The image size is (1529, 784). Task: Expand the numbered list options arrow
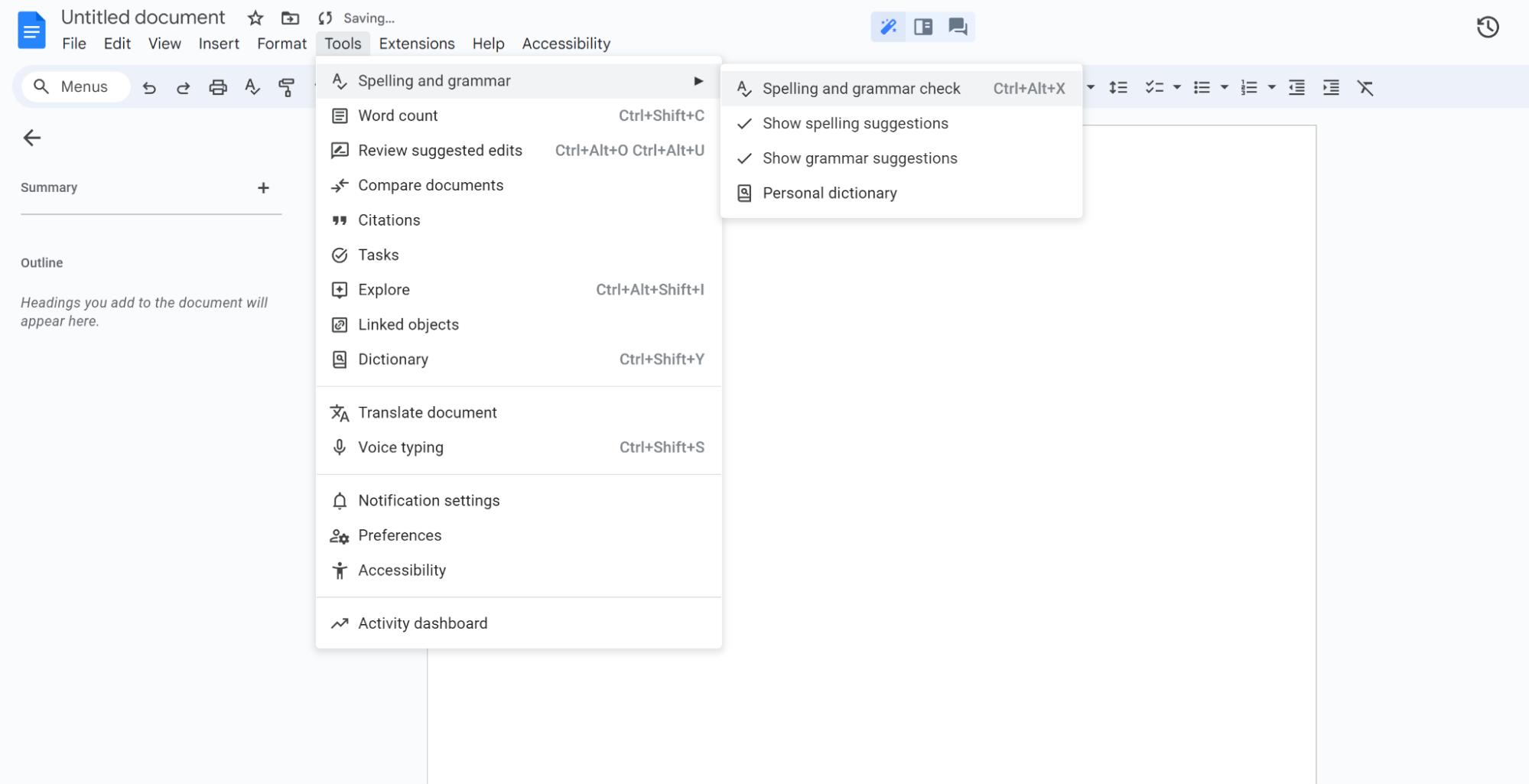click(1272, 87)
